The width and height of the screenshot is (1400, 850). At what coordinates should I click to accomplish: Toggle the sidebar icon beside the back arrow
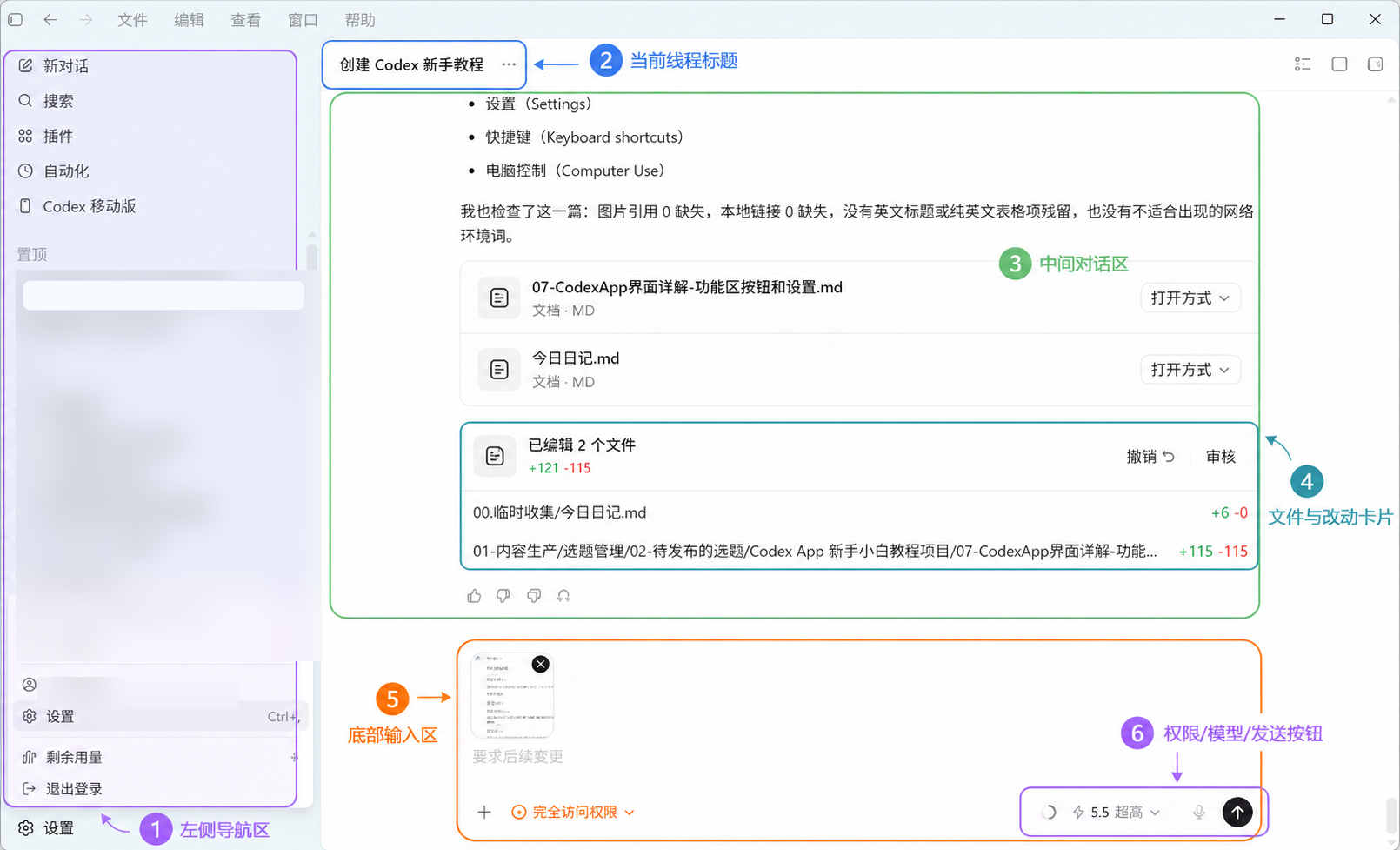(16, 19)
